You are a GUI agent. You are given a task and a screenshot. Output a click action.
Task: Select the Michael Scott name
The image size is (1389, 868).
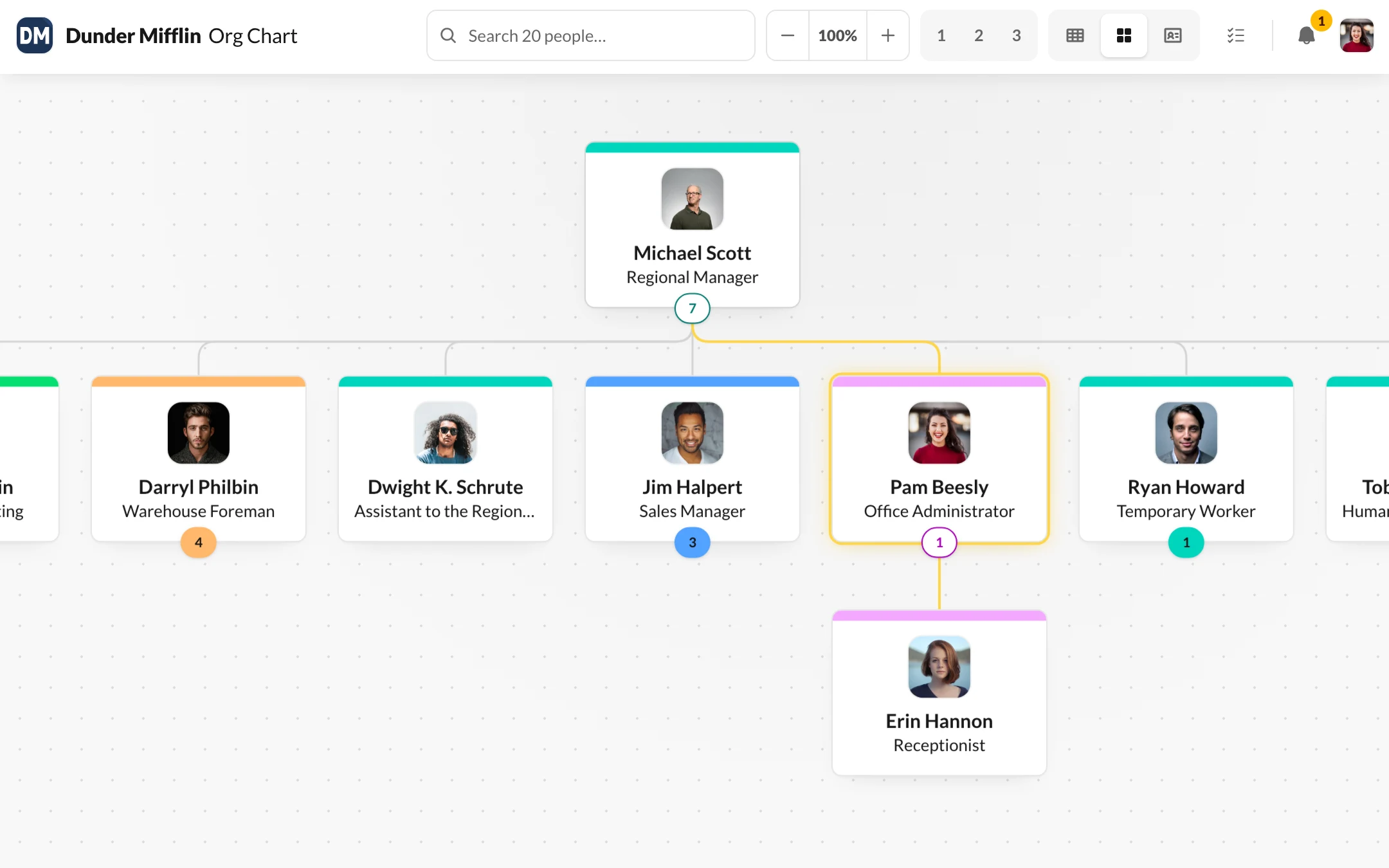[693, 253]
